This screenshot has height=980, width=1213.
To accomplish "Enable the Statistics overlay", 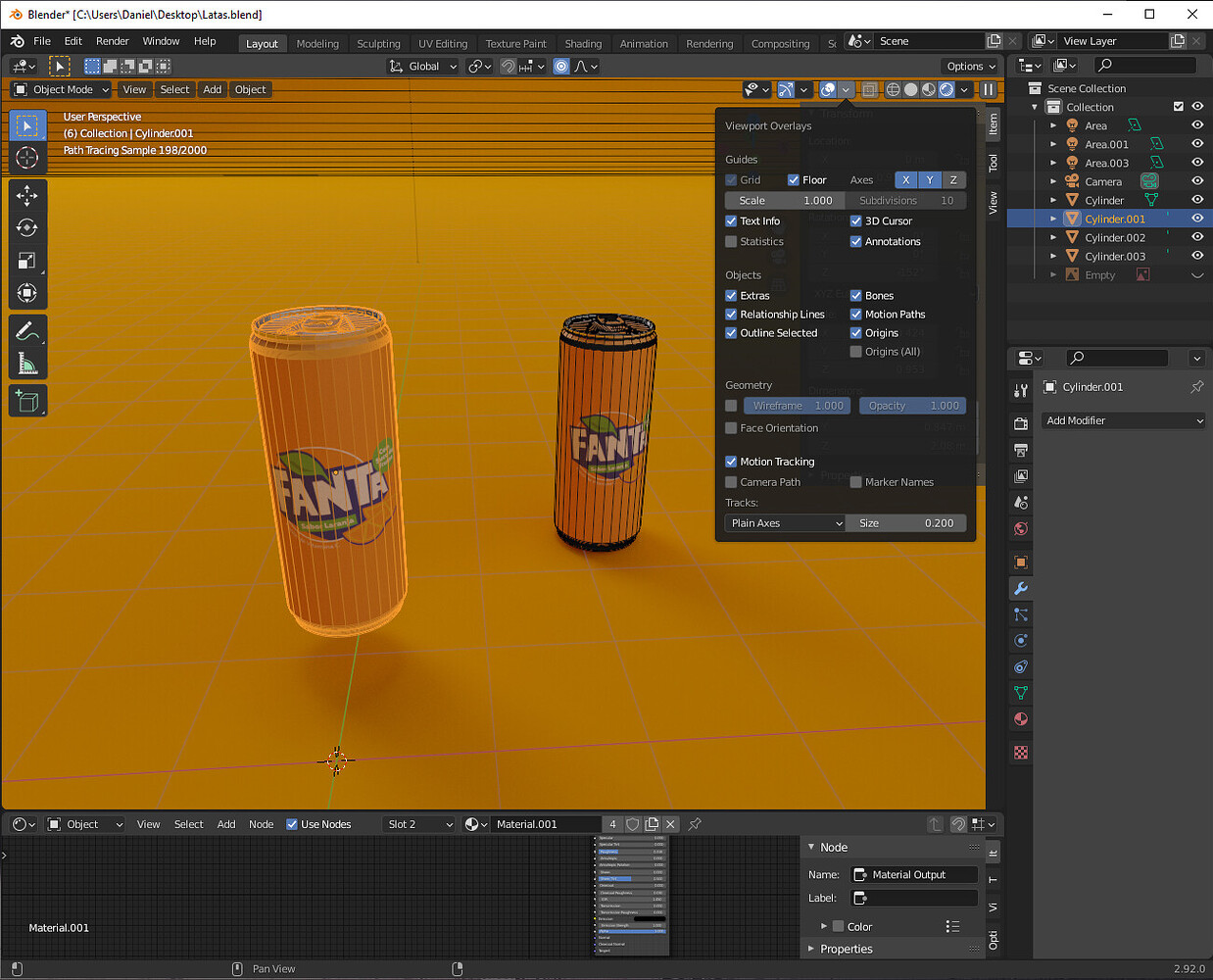I will click(731, 242).
